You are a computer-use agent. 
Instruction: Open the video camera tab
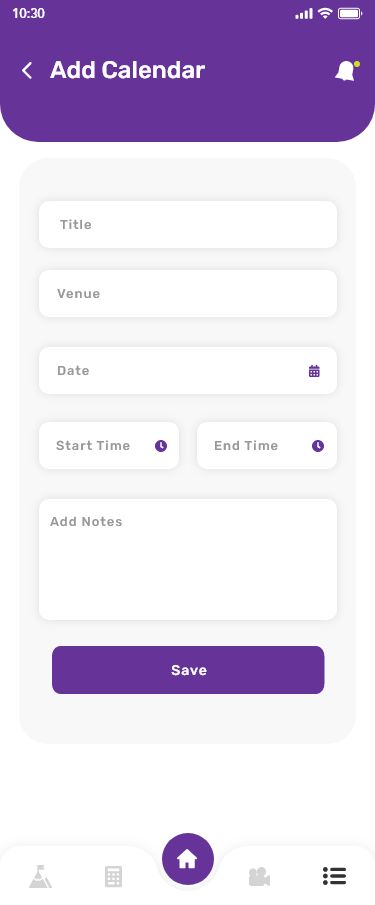(x=260, y=876)
